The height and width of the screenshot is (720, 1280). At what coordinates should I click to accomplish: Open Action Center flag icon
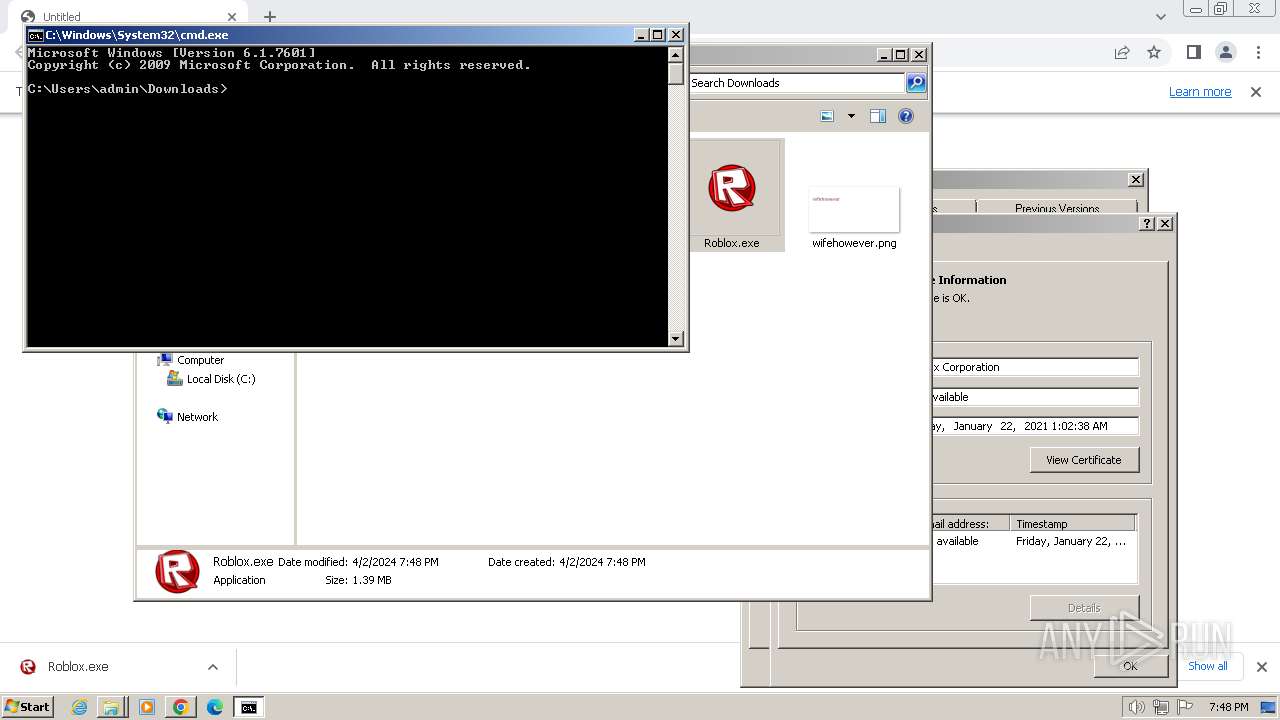click(1184, 707)
